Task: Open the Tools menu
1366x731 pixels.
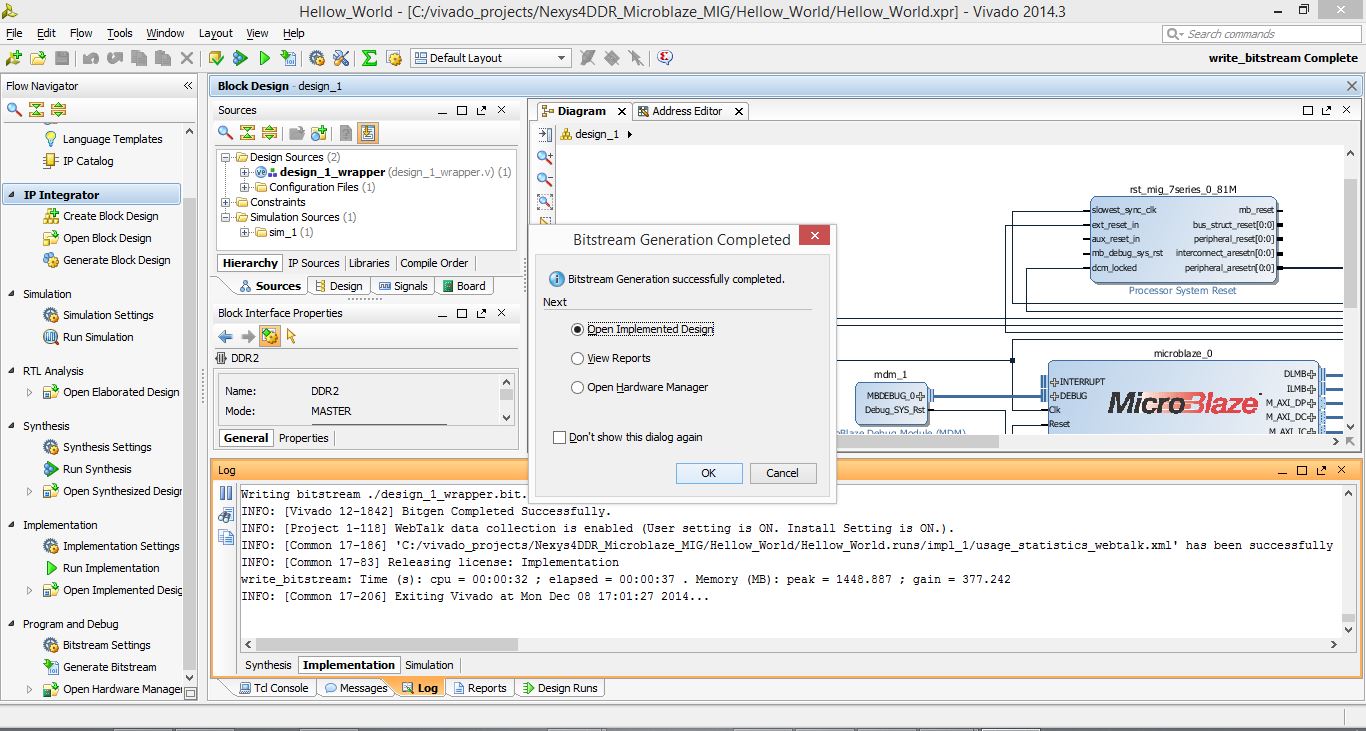Action: tap(120, 33)
